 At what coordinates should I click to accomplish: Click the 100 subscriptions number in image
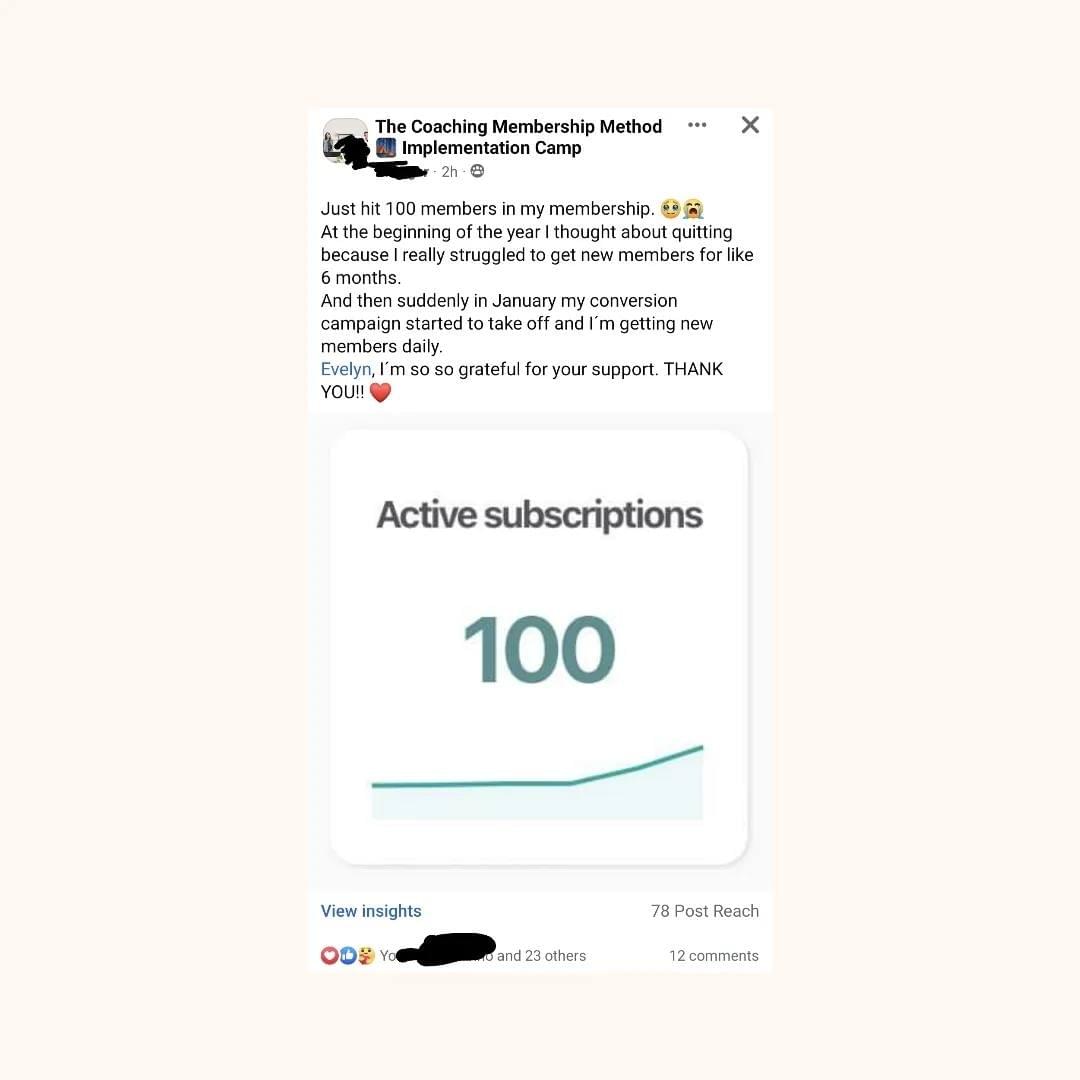pos(539,650)
